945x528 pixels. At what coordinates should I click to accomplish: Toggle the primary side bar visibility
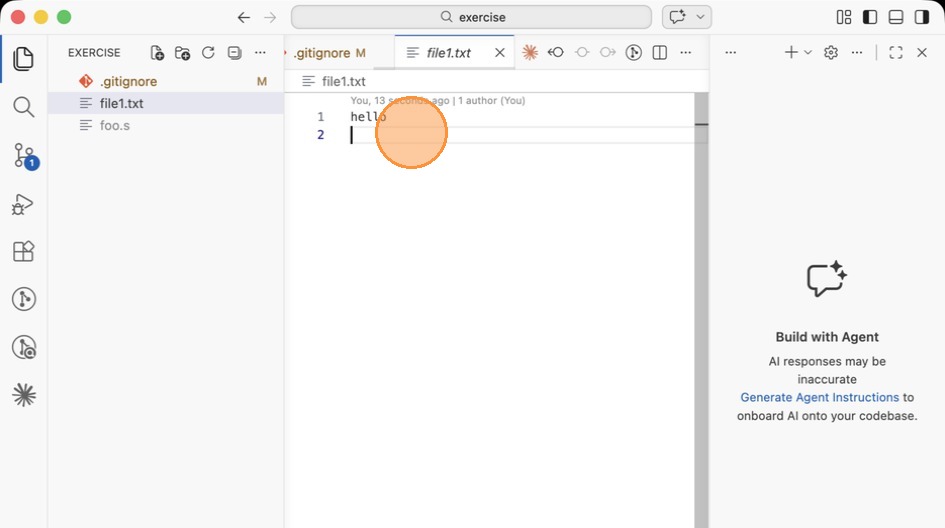[x=870, y=17]
